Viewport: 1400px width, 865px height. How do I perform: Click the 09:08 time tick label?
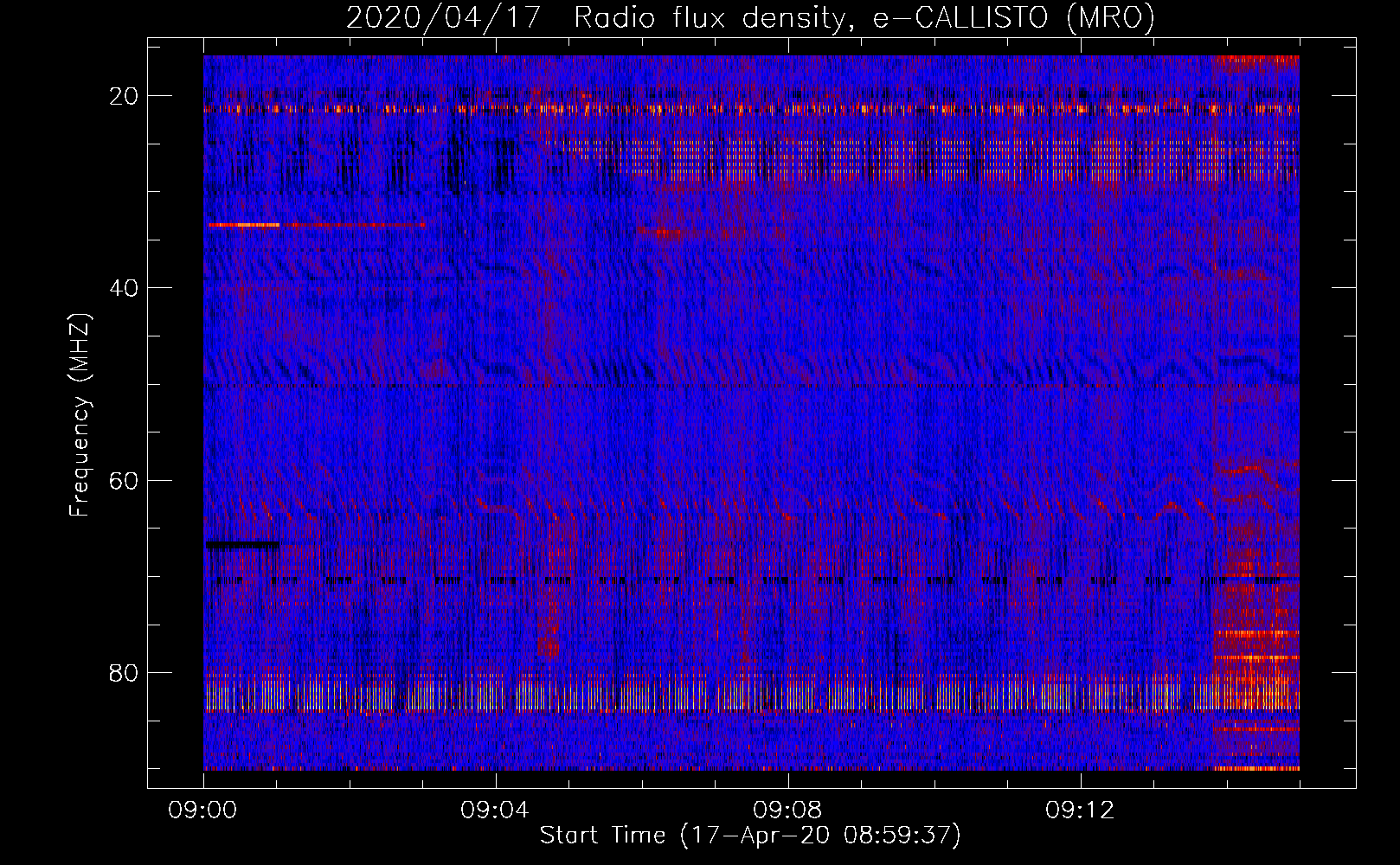coord(788,811)
